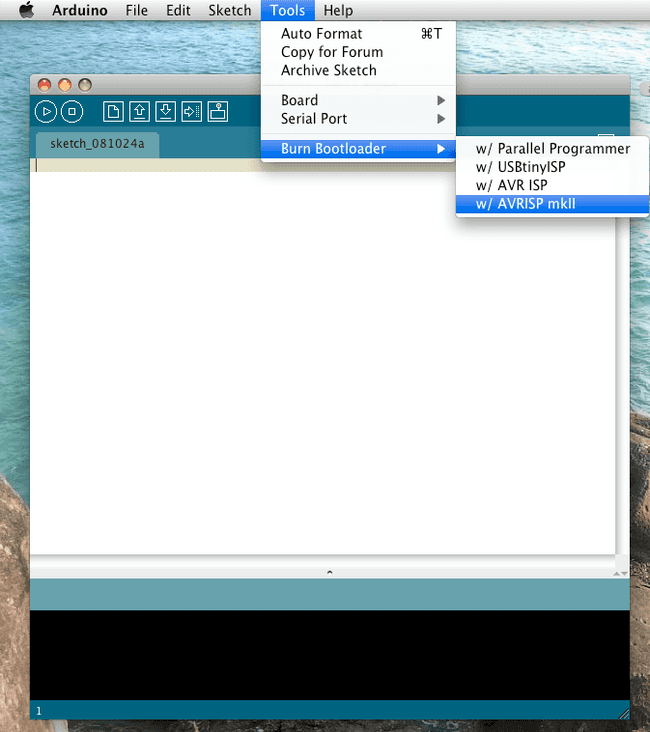Click the Verify (play) toolbar button

47,112
